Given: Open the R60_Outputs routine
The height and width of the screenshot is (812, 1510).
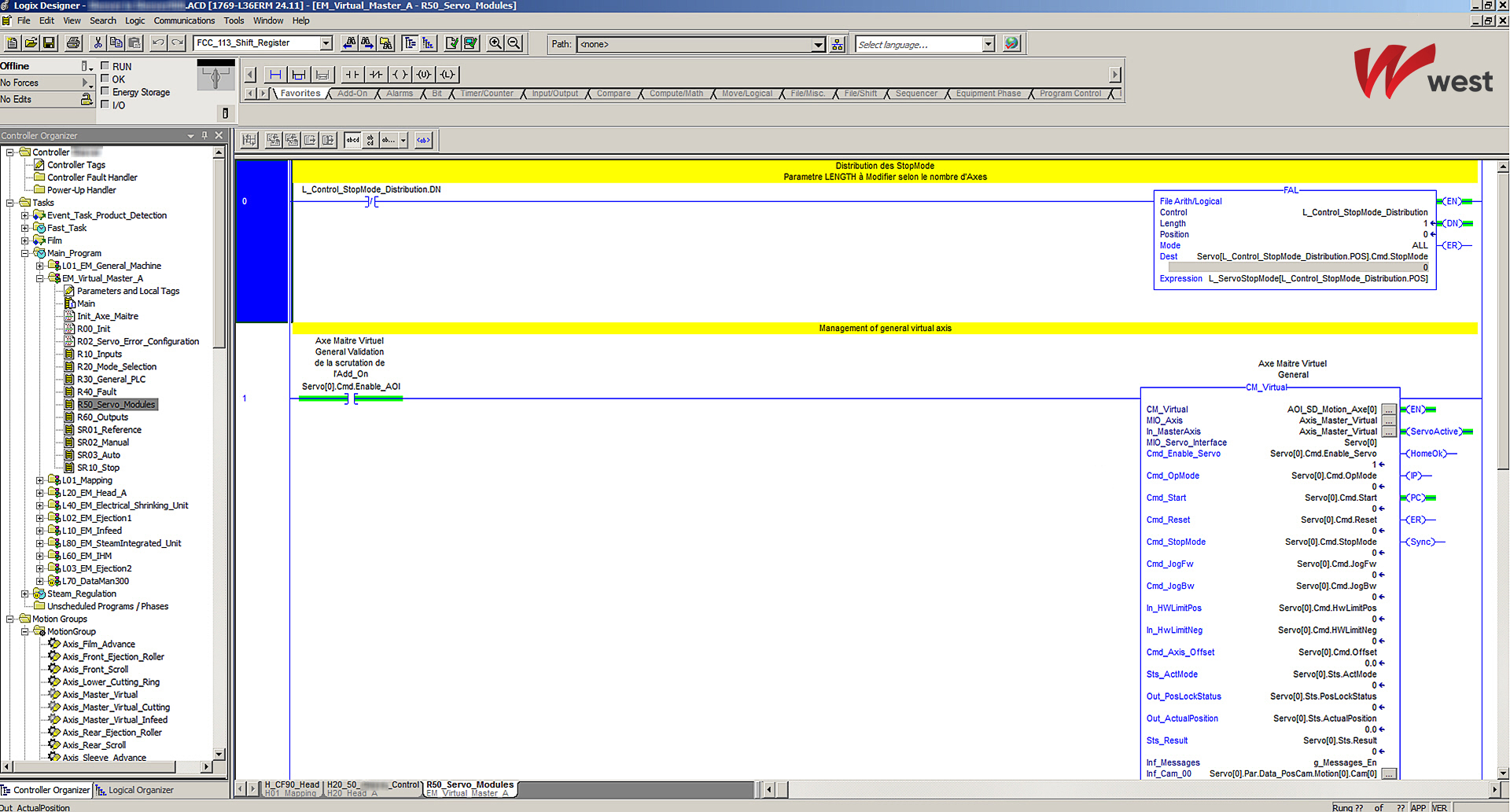Looking at the screenshot, I should (102, 417).
